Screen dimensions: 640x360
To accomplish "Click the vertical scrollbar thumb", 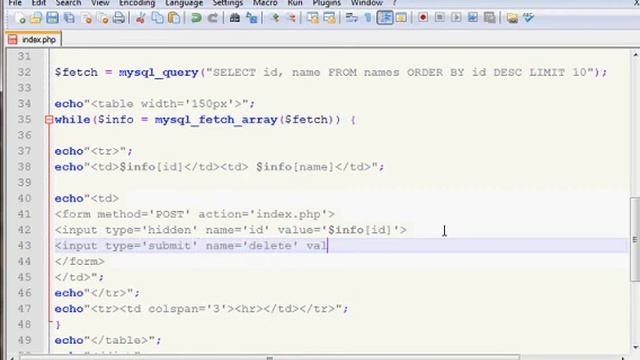I will (635, 239).
